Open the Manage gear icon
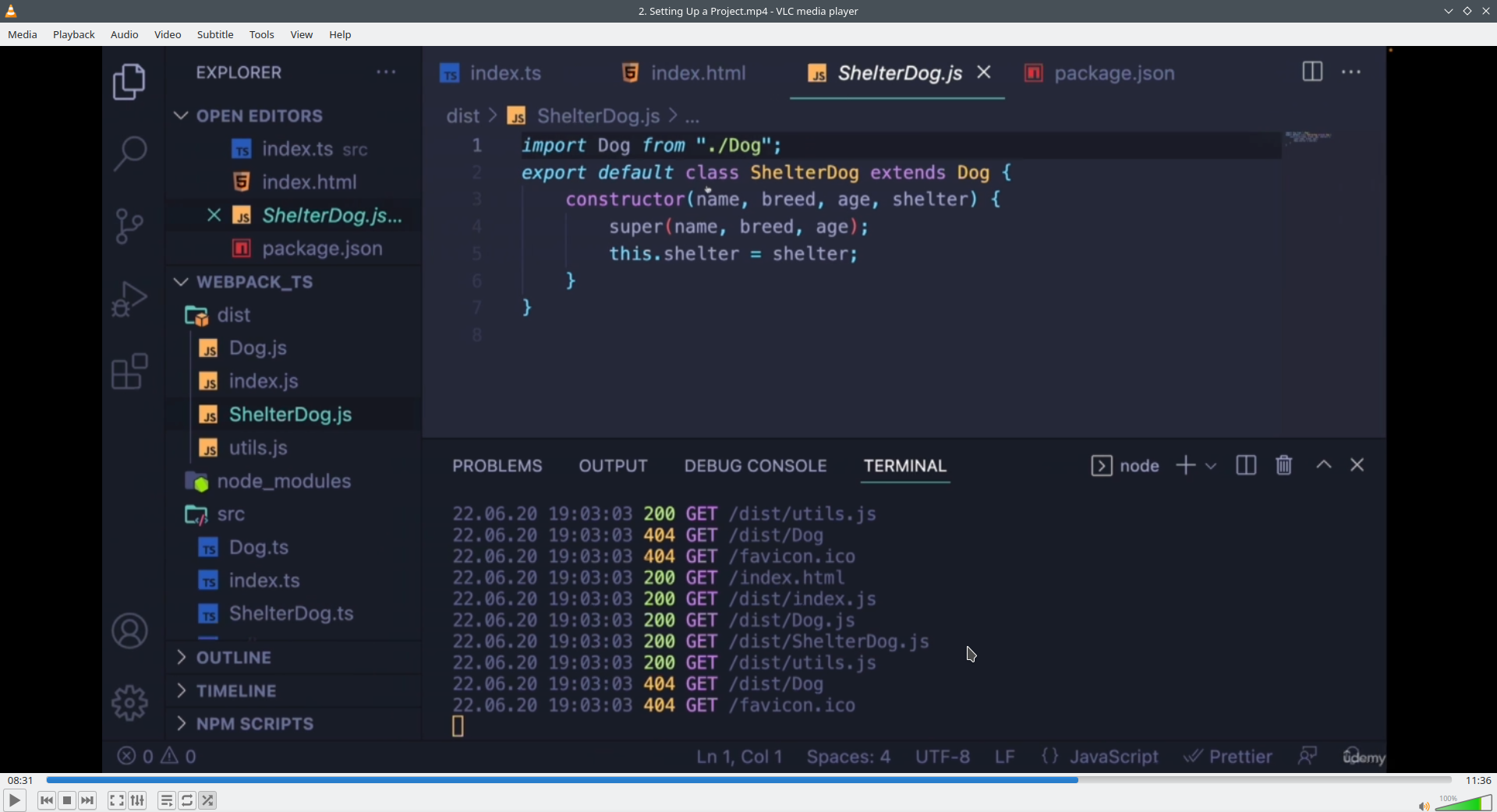This screenshot has width=1497, height=812. tap(129, 703)
